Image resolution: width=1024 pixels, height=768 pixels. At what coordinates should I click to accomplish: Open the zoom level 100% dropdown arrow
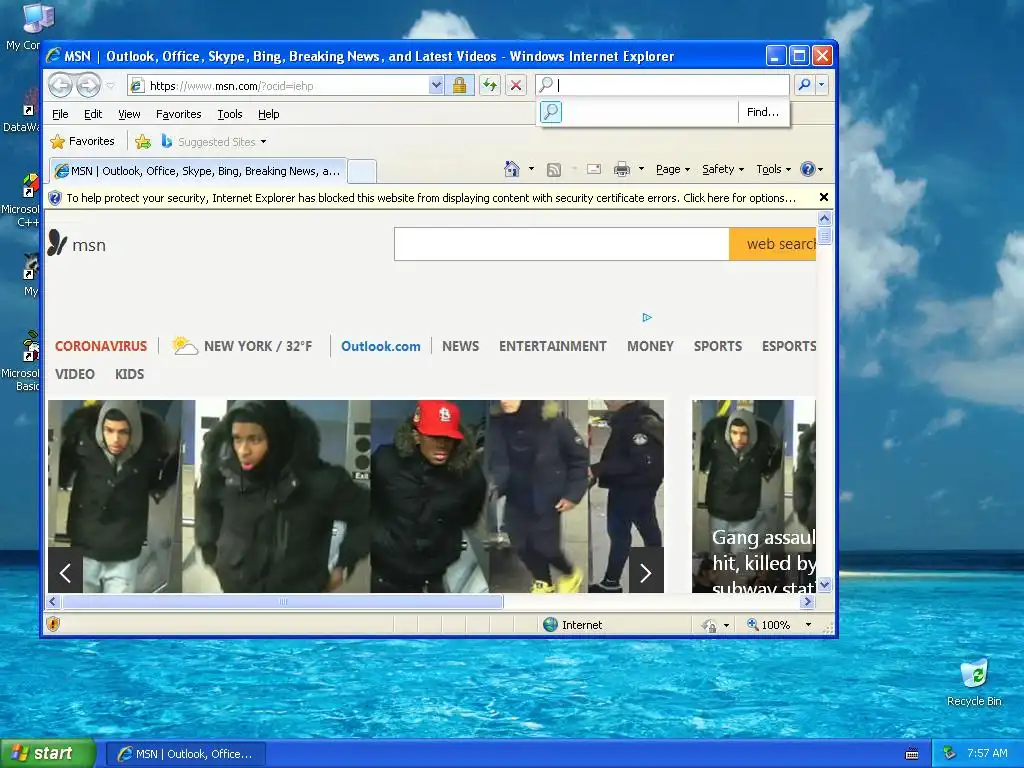(x=808, y=625)
